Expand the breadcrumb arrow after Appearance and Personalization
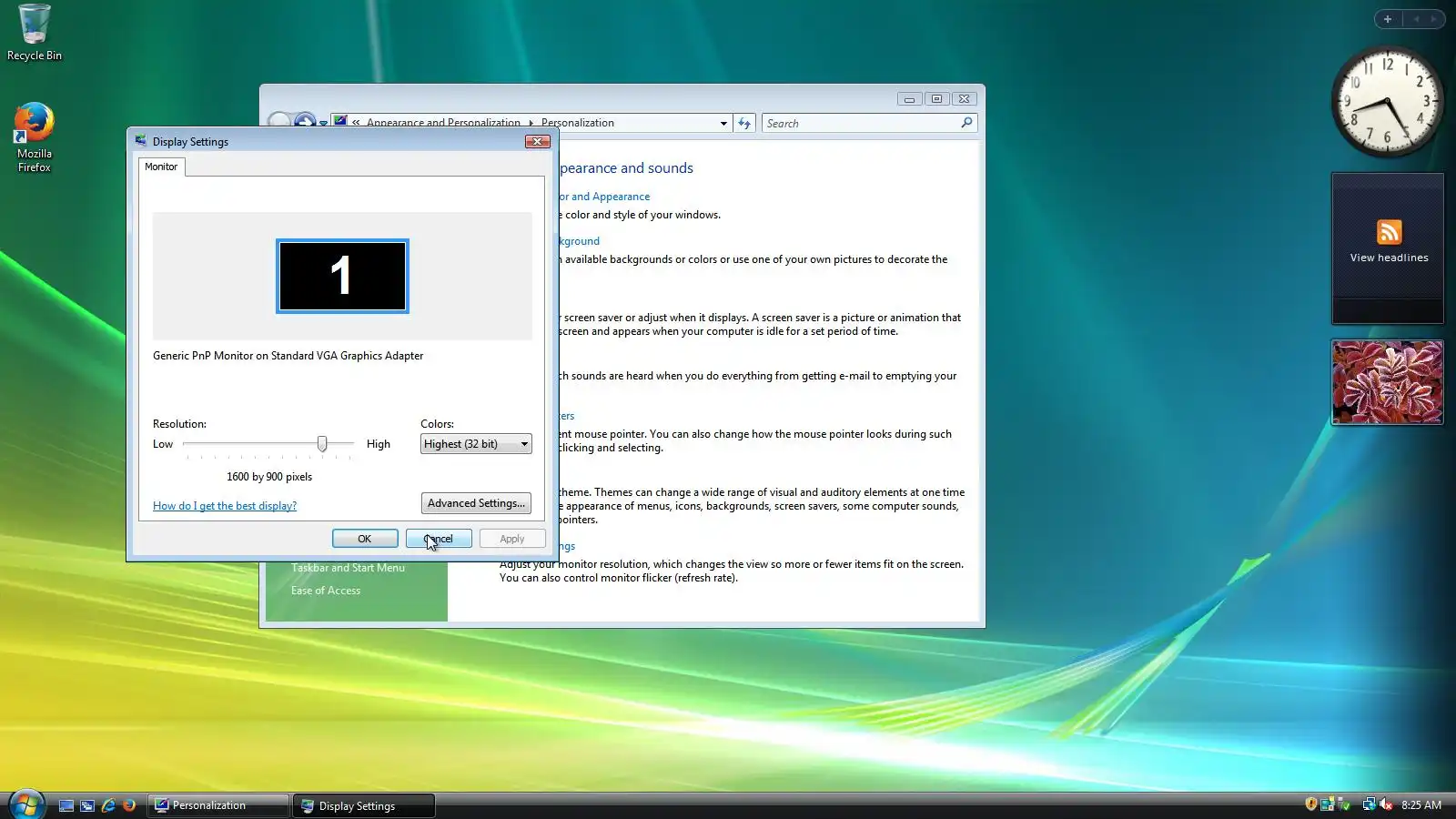 [x=531, y=123]
